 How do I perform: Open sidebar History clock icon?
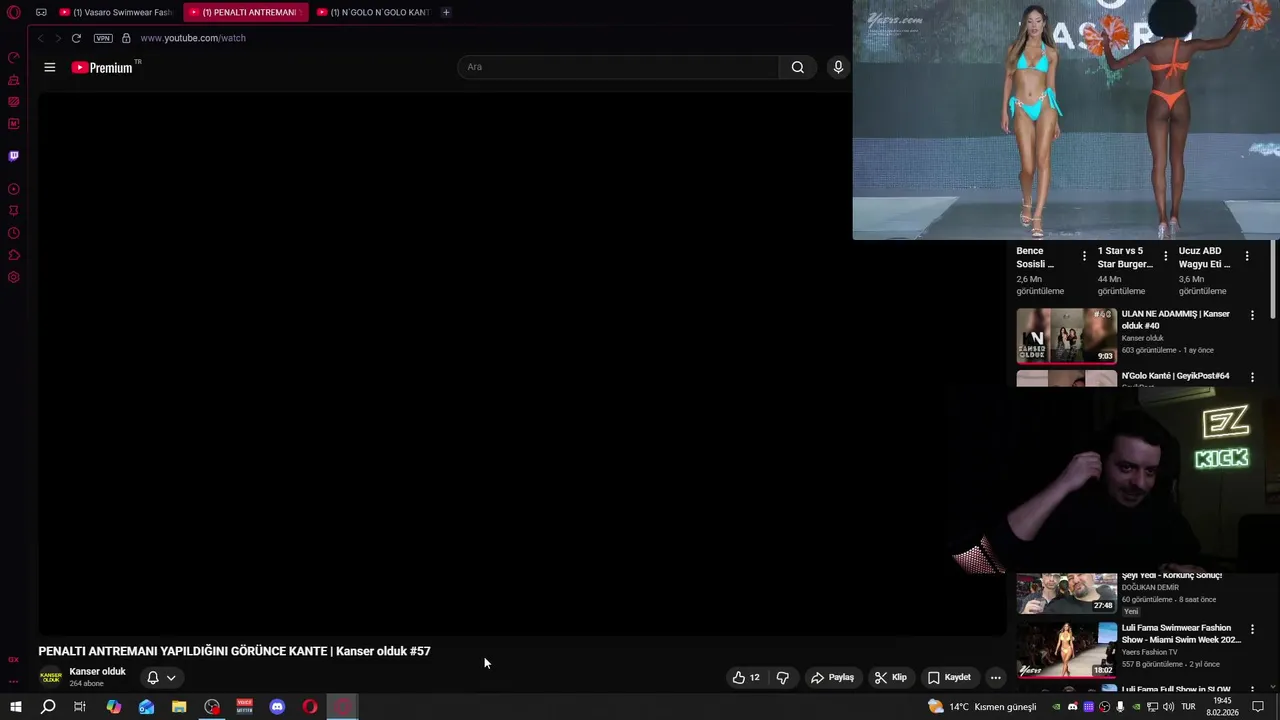click(x=14, y=233)
